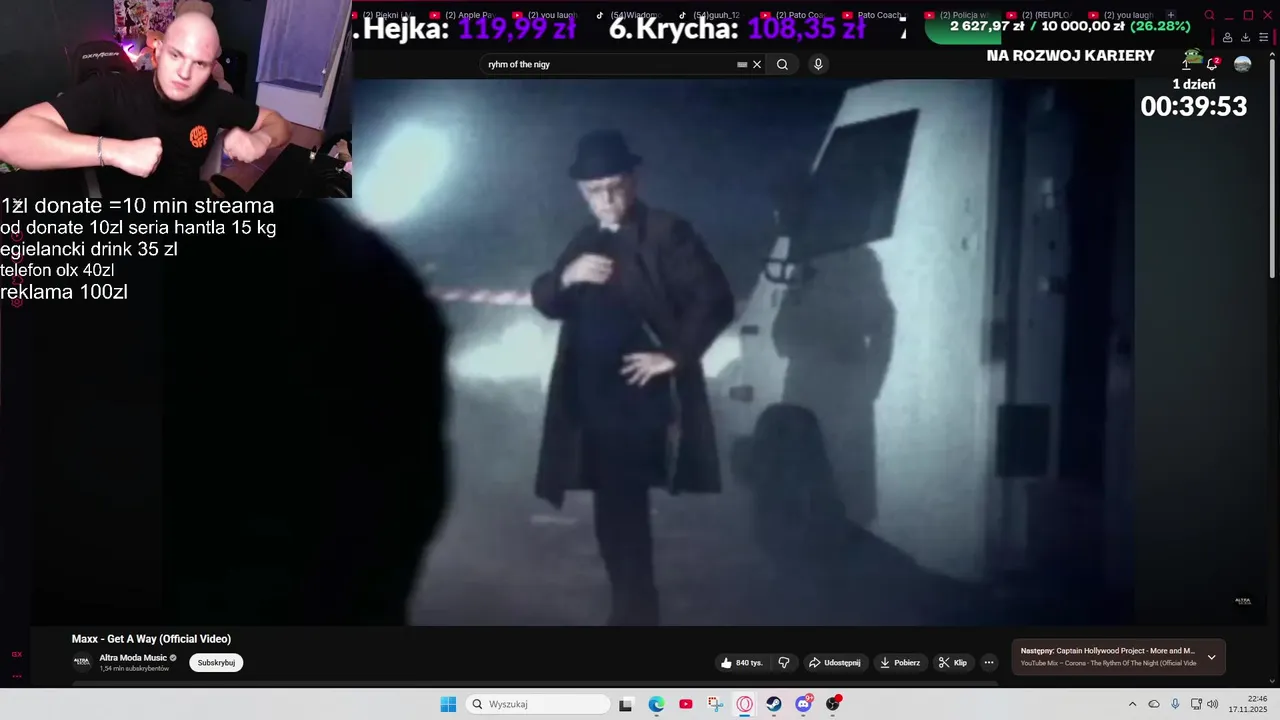This screenshot has height=720, width=1280.
Task: Click the Opera GX sidebar logo icon
Action: 16,654
